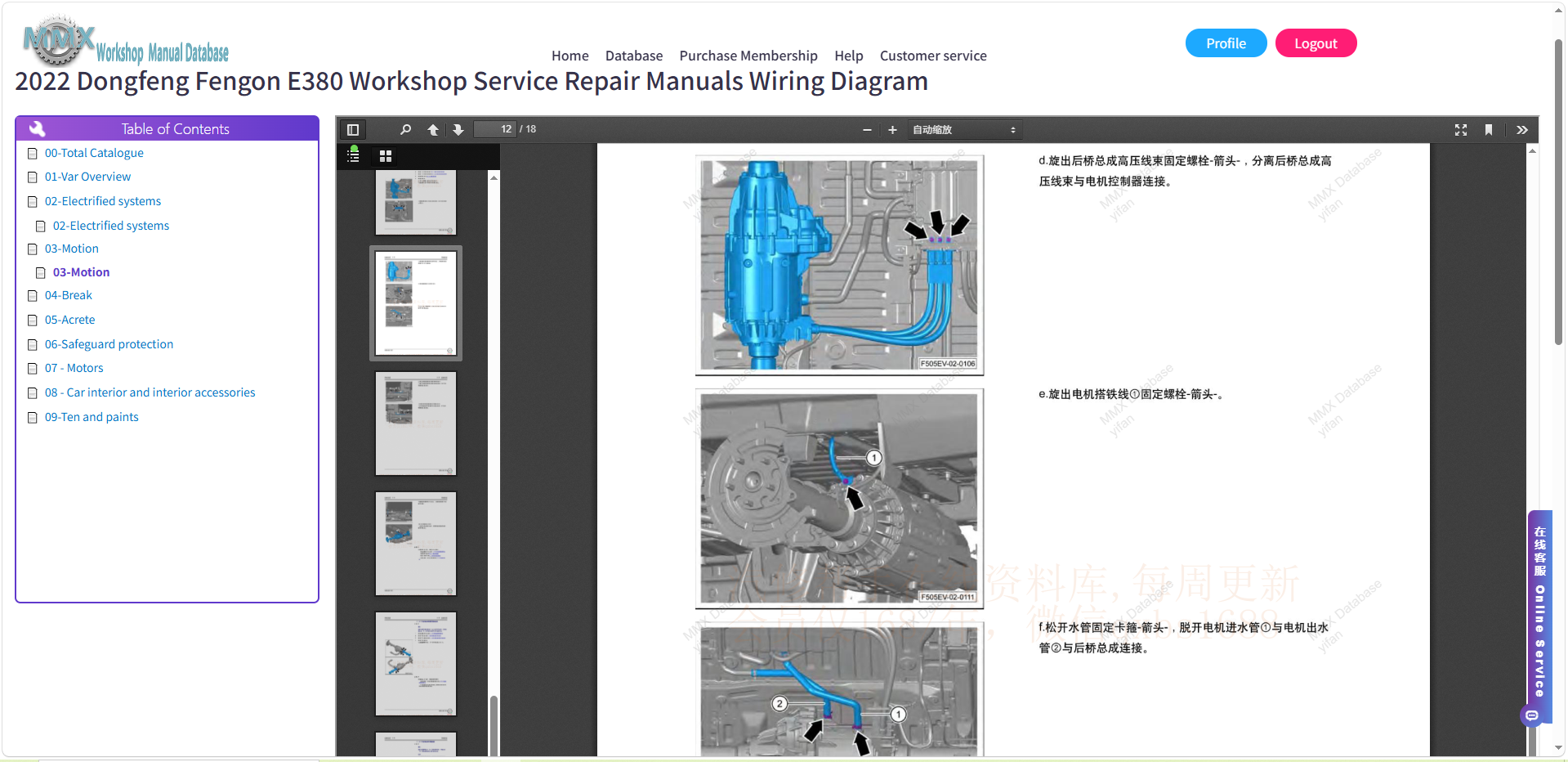
Task: Open the PDF secondary tools menu
Action: (x=1521, y=130)
